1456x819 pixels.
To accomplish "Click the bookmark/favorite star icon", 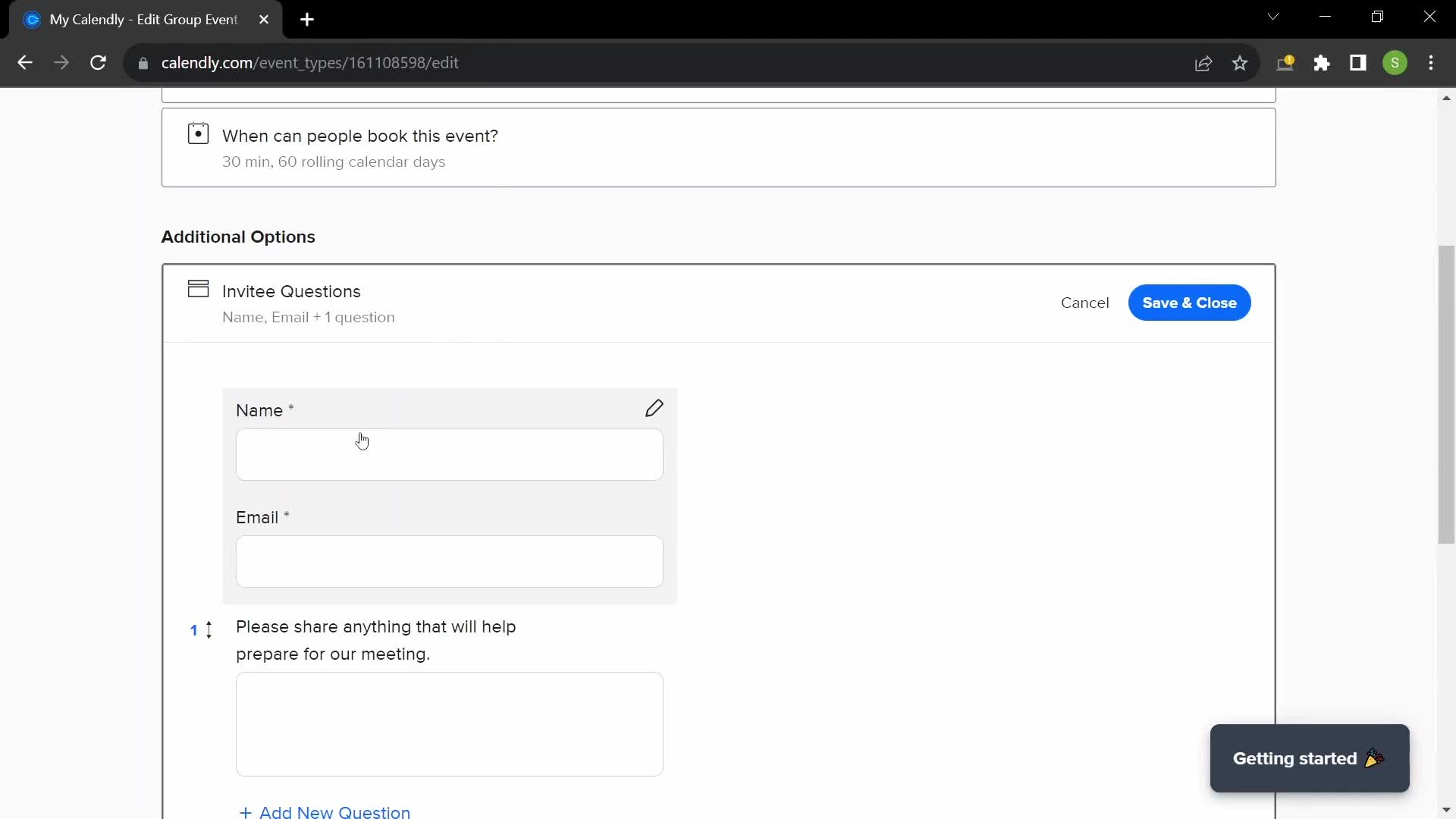I will pyautogui.click(x=1240, y=63).
